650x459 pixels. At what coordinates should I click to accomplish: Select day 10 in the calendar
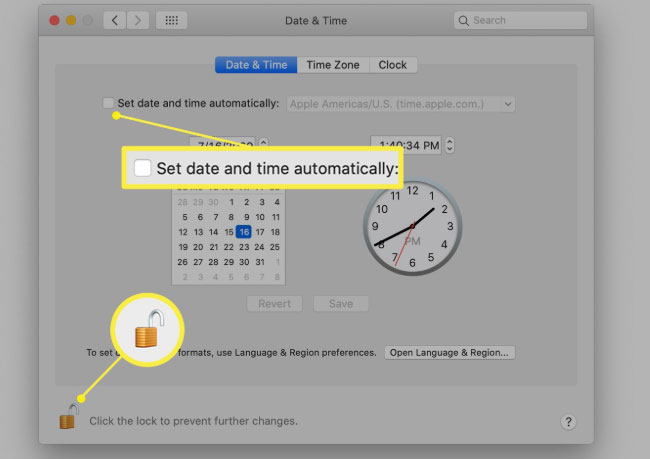click(x=260, y=217)
